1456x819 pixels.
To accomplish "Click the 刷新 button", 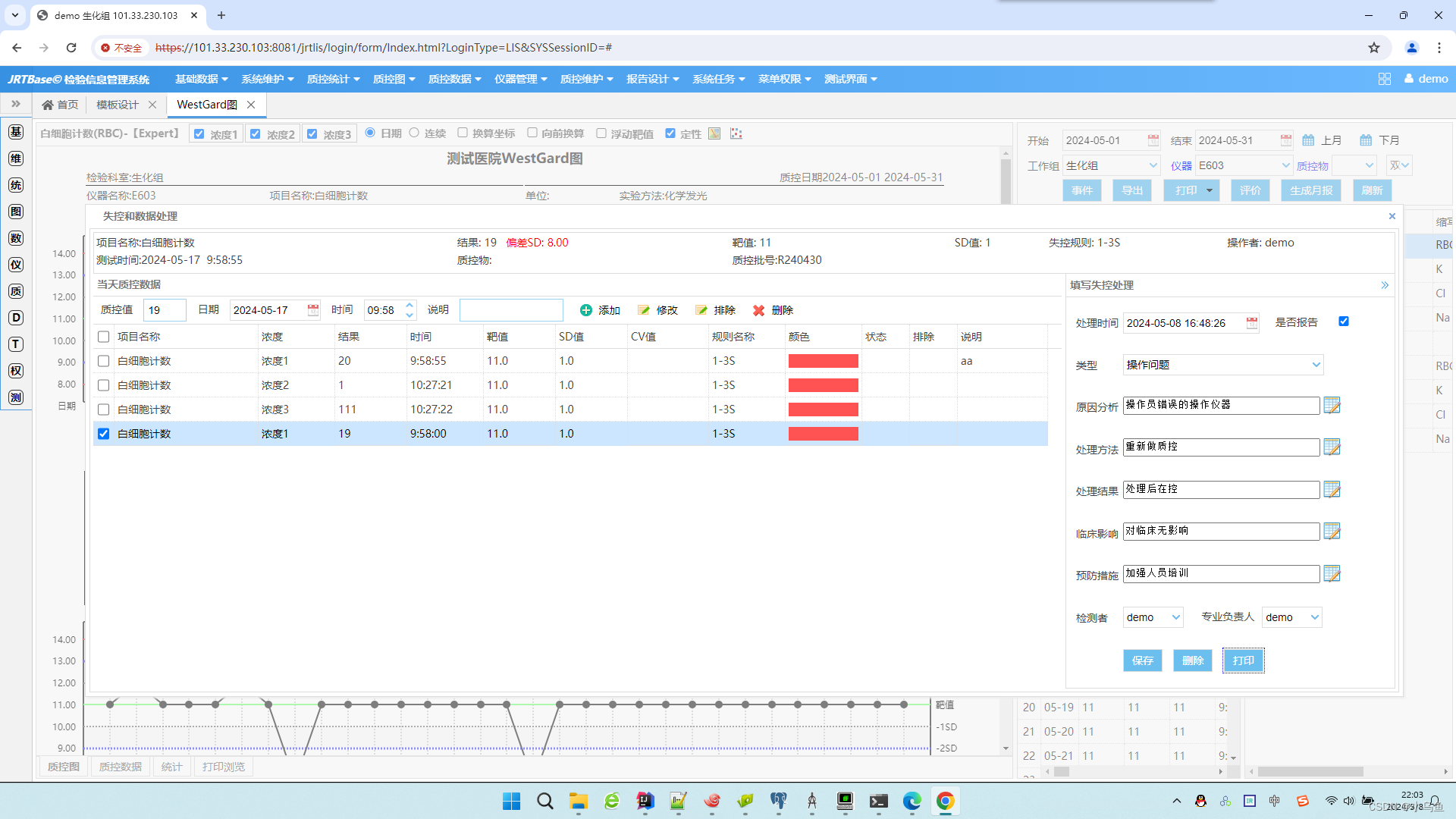I will [x=1372, y=190].
